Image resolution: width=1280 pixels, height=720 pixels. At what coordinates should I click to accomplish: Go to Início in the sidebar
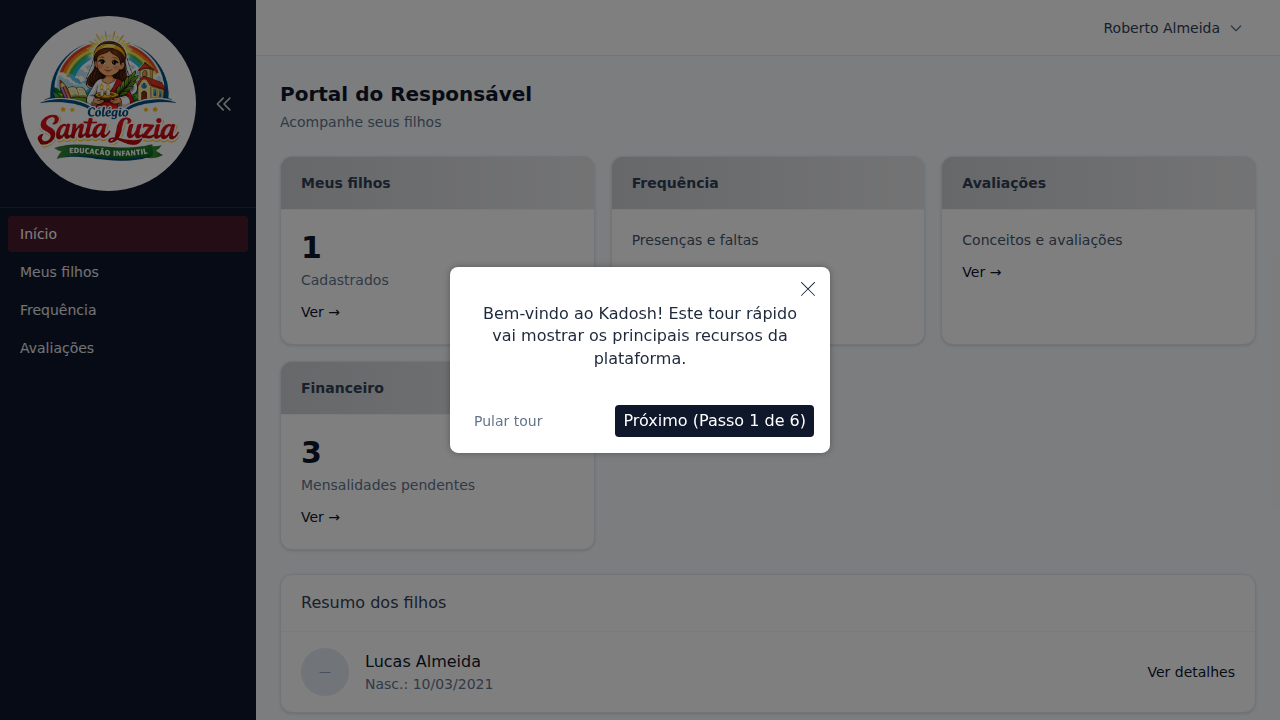128,234
